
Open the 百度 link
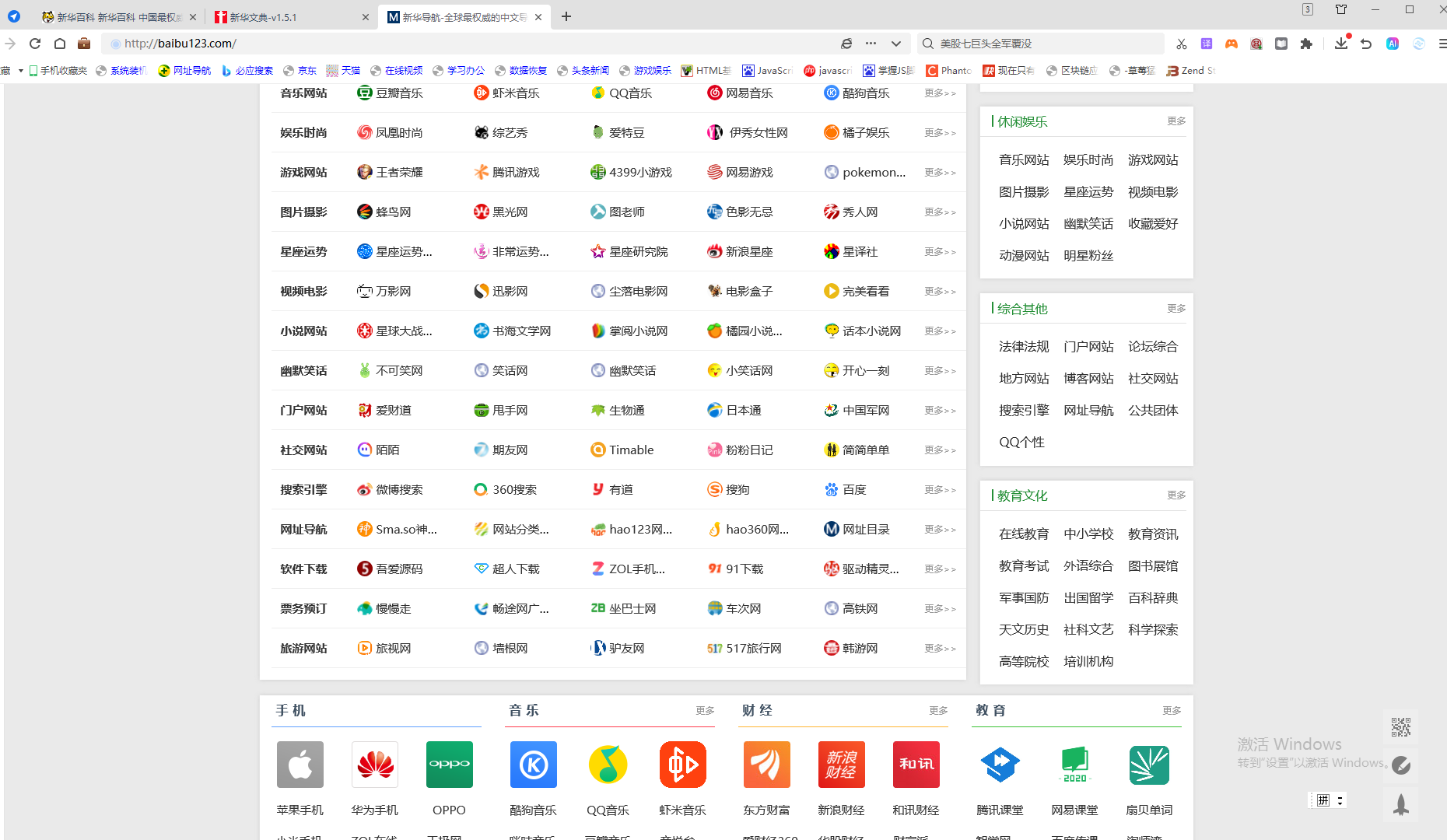click(845, 490)
